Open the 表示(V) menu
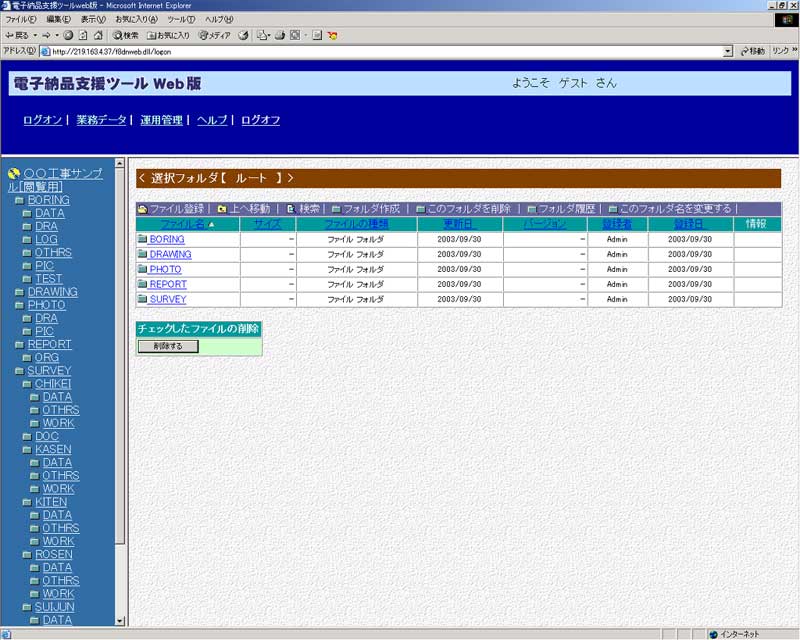The width and height of the screenshot is (800, 640). coord(93,19)
